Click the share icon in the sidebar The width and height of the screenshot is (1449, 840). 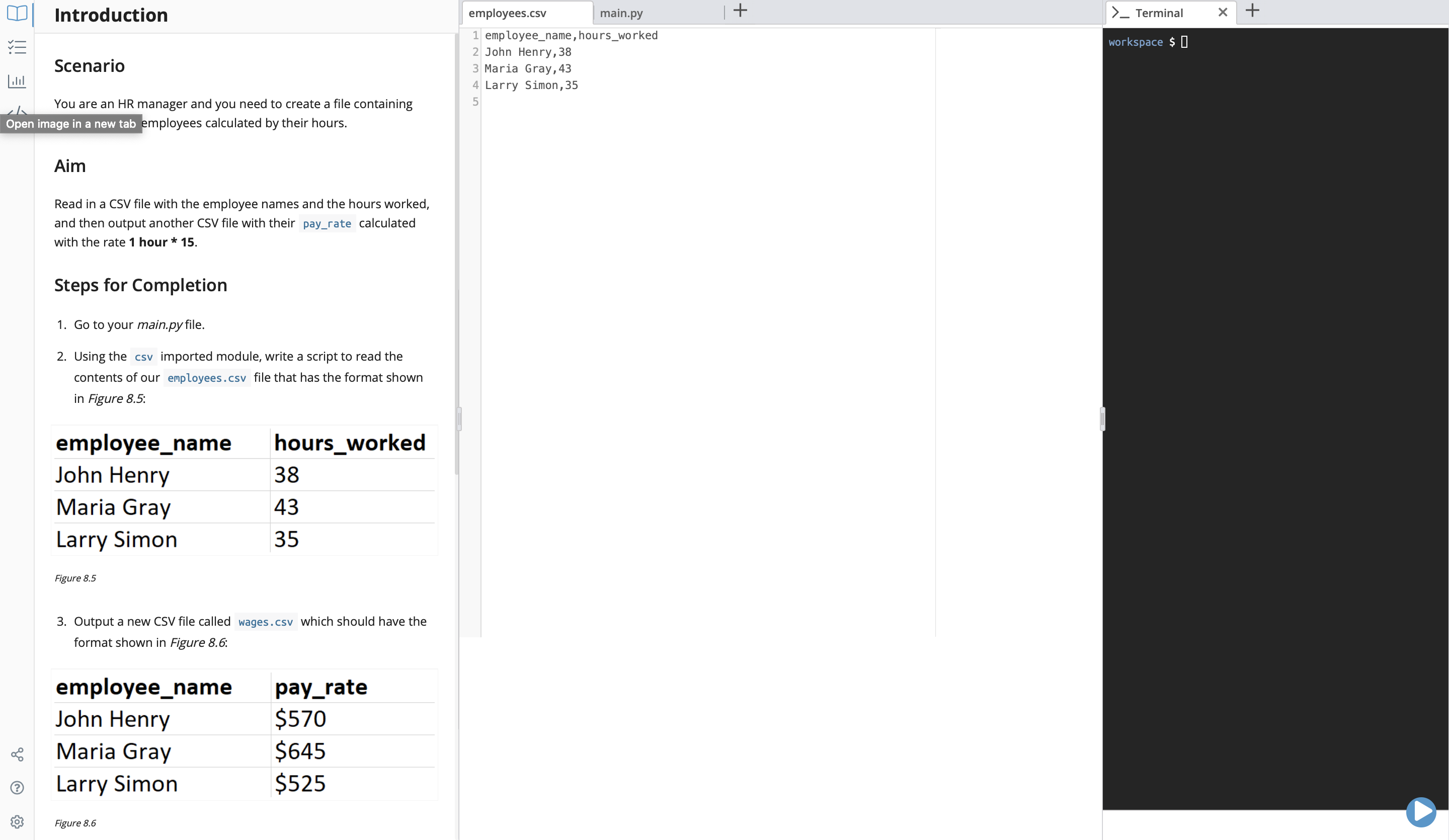18,754
